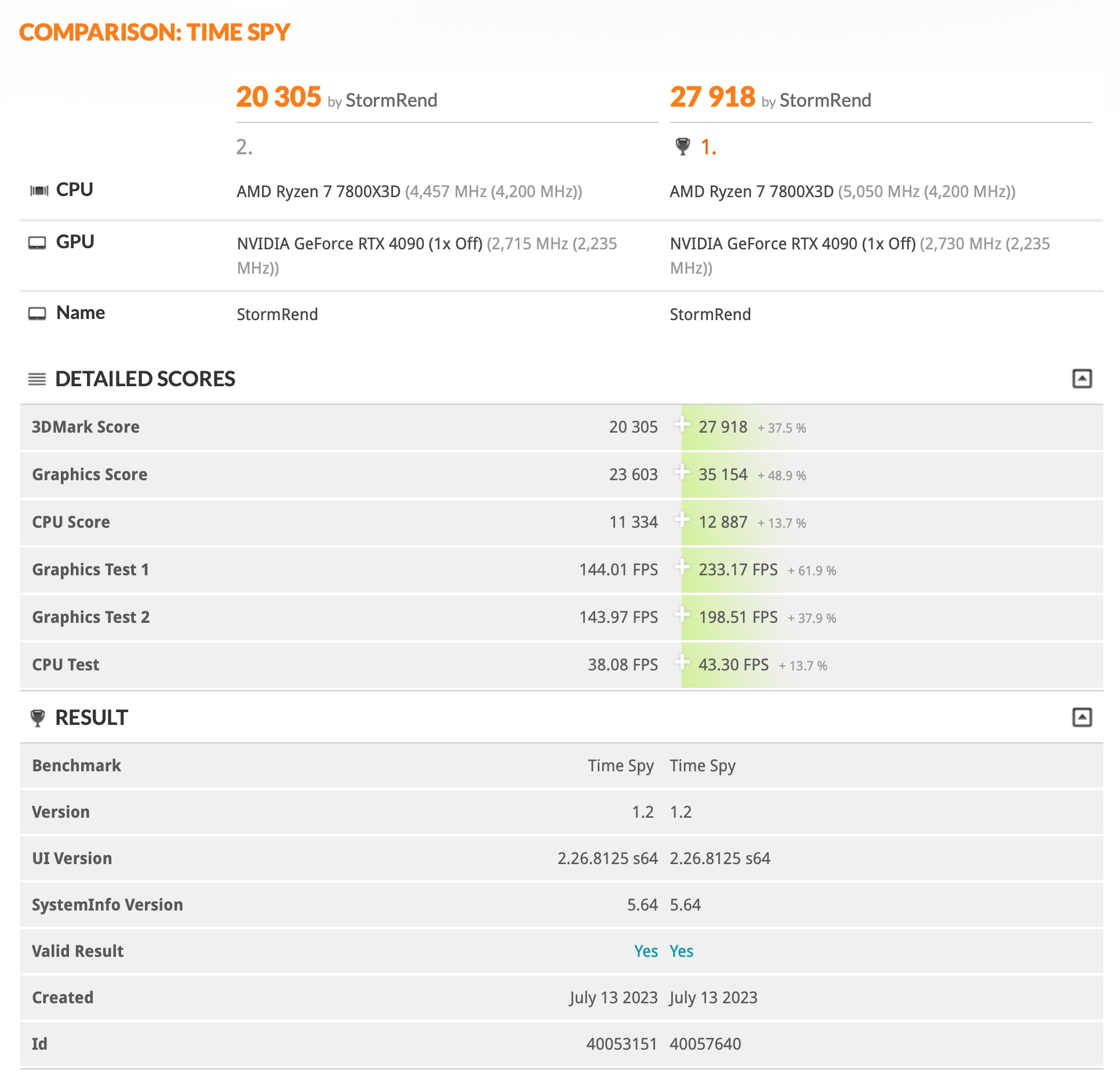Select the 38.08 FPS value
The height and width of the screenshot is (1081, 1120).
point(623,665)
